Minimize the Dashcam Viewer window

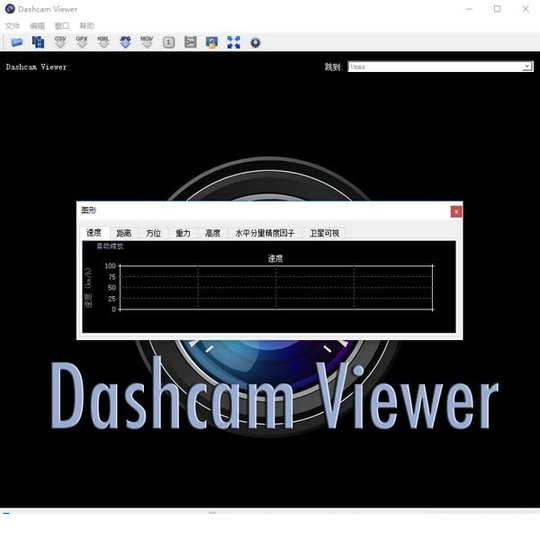point(469,9)
